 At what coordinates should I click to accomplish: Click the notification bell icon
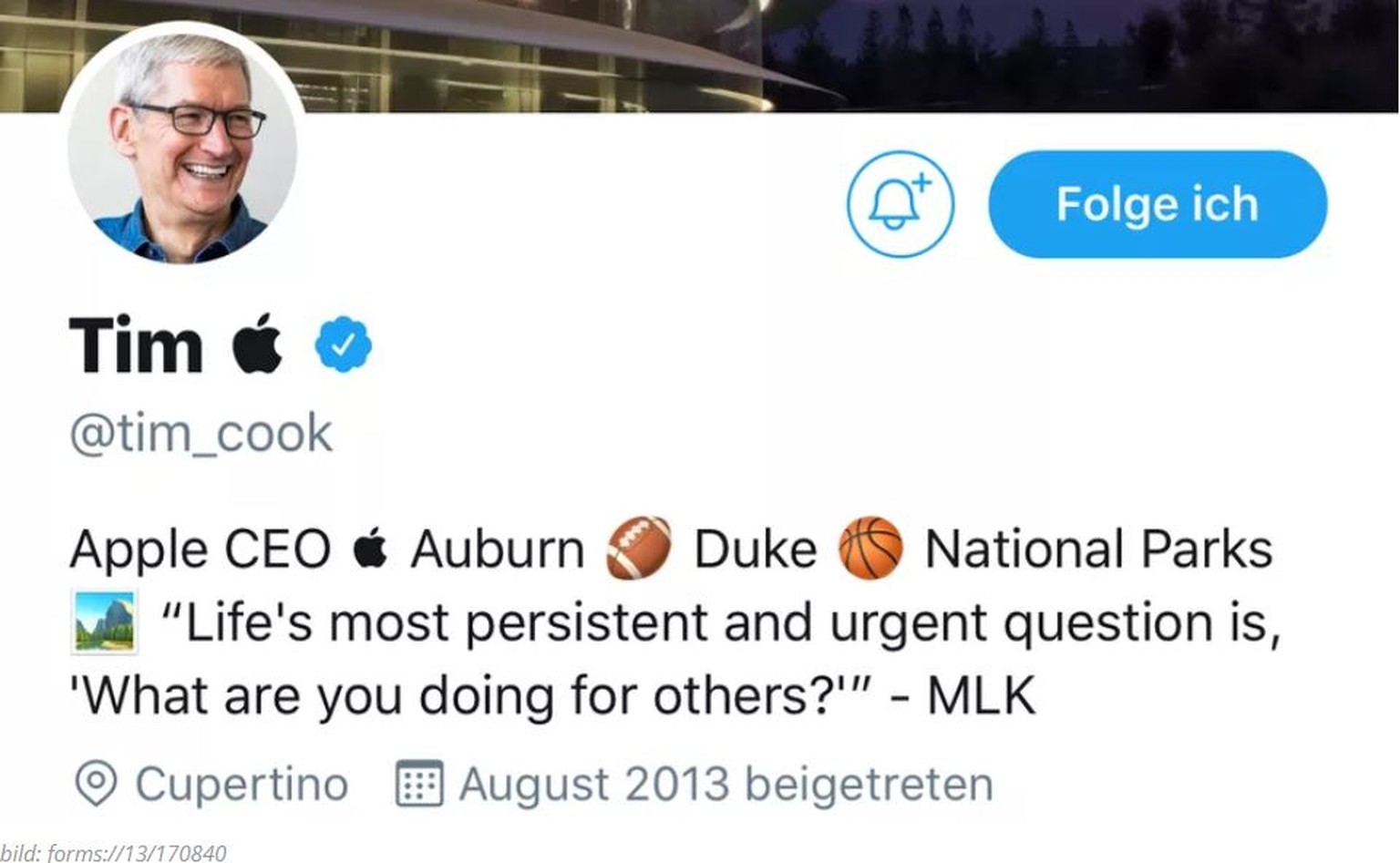(x=900, y=203)
